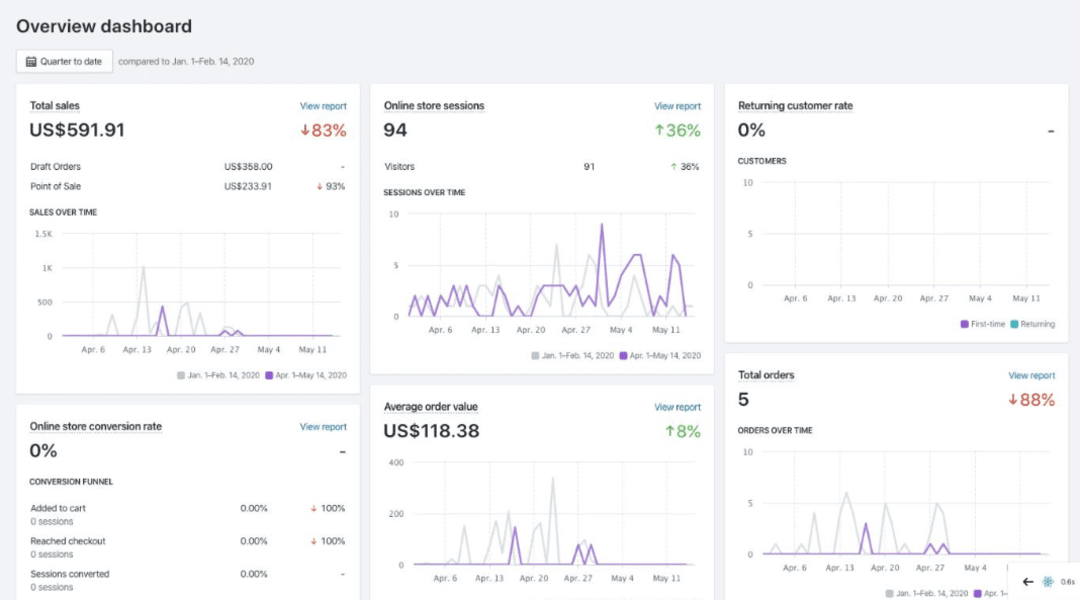Click the Online store conversion rate title
This screenshot has width=1080, height=600.
pos(95,426)
